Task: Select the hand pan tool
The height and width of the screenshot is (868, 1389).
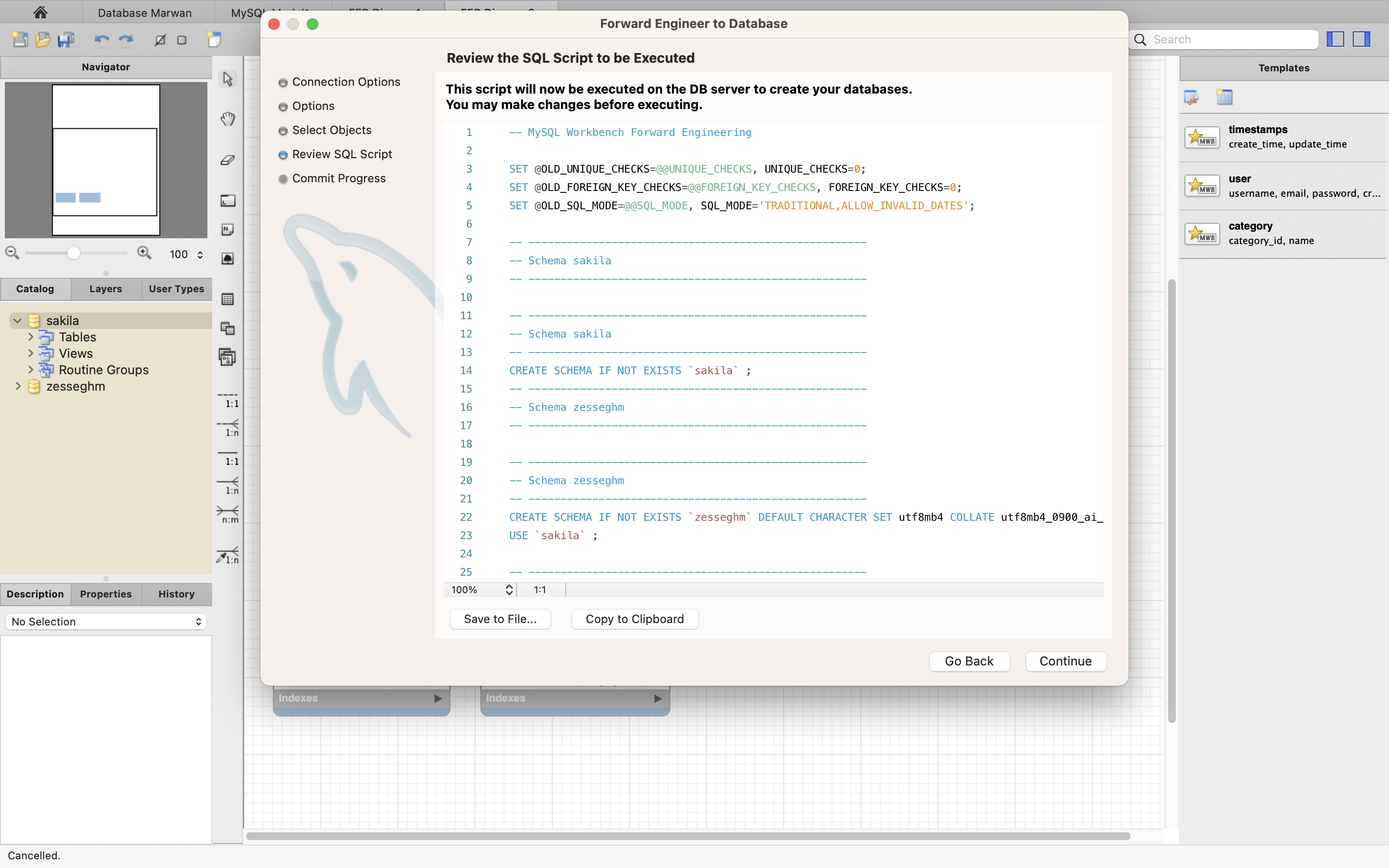Action: [x=228, y=119]
